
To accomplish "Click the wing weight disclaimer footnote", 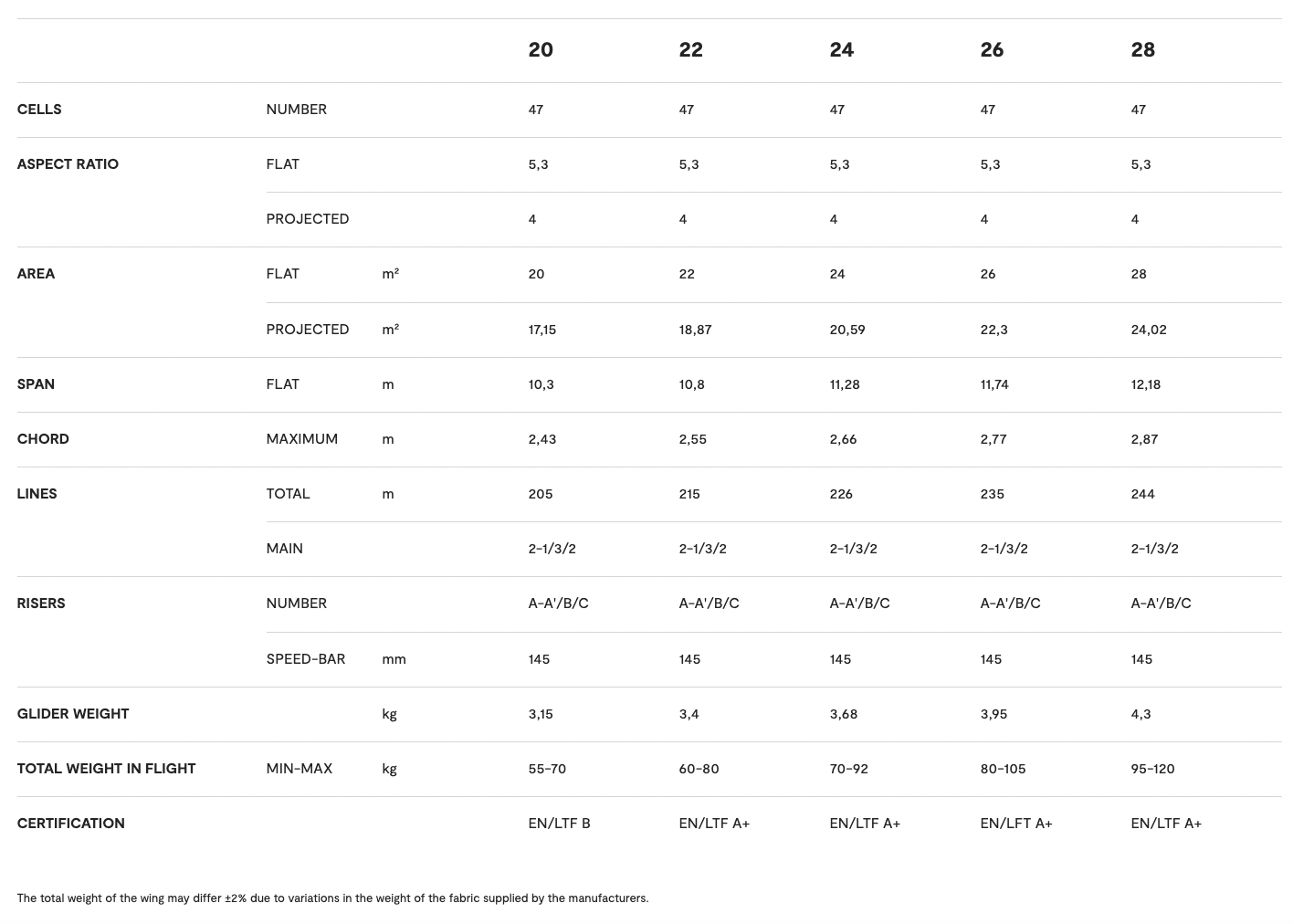I will (332, 898).
